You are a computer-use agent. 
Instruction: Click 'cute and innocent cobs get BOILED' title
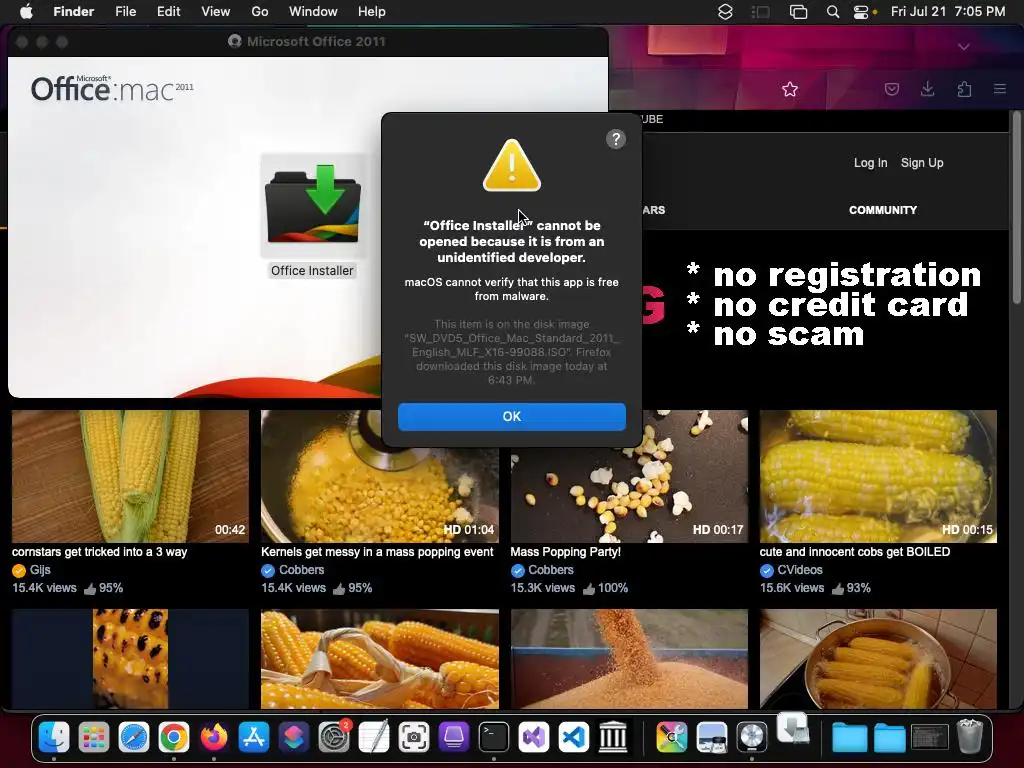pos(855,552)
